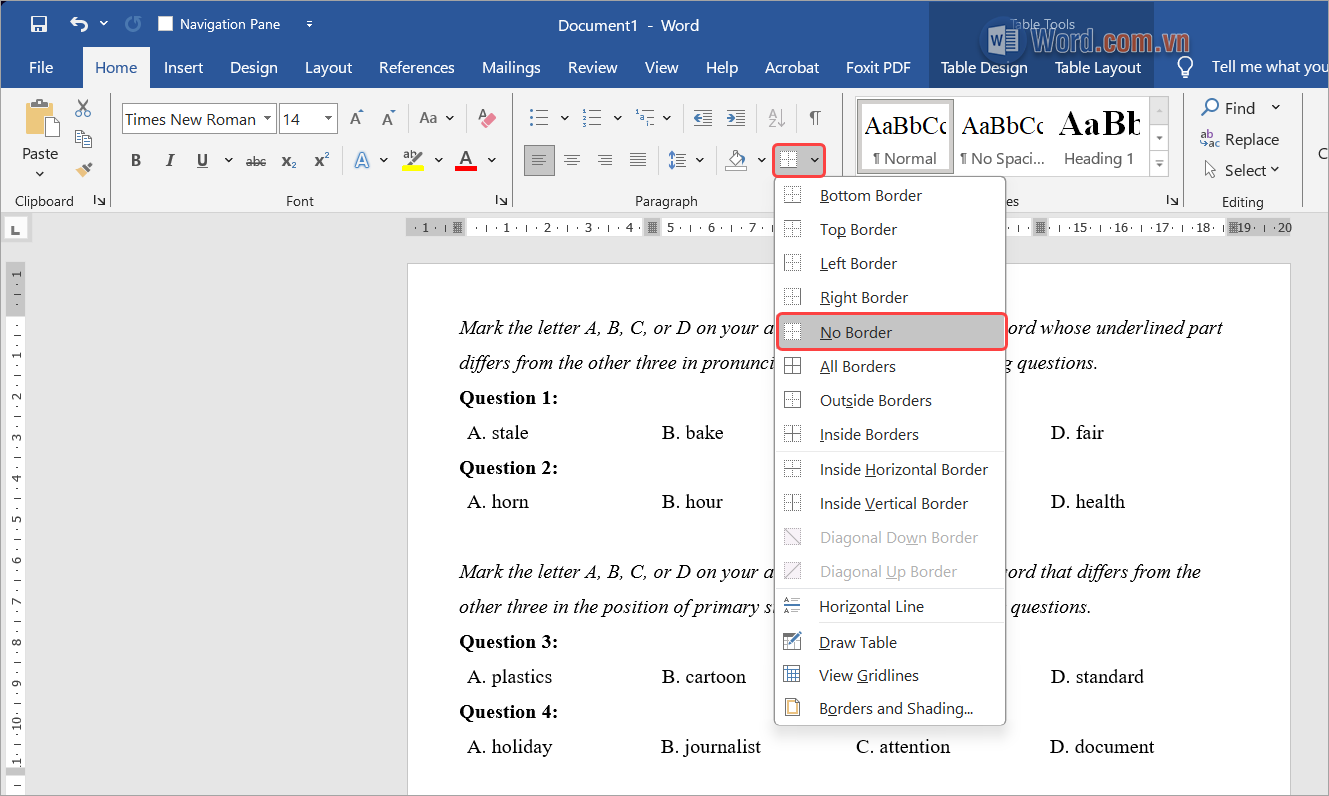The image size is (1329, 796).
Task: Paste clipboard contents
Action: [x=40, y=139]
